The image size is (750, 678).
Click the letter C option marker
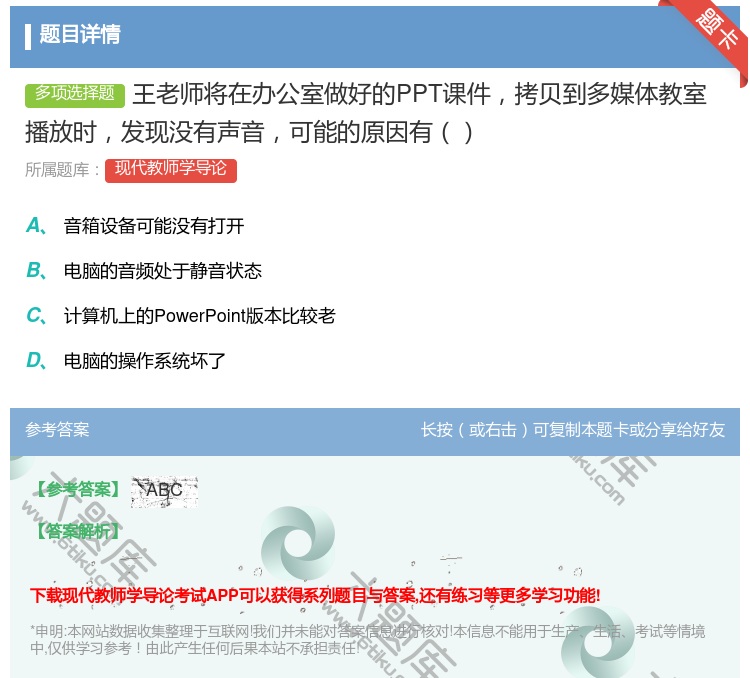[x=36, y=316]
